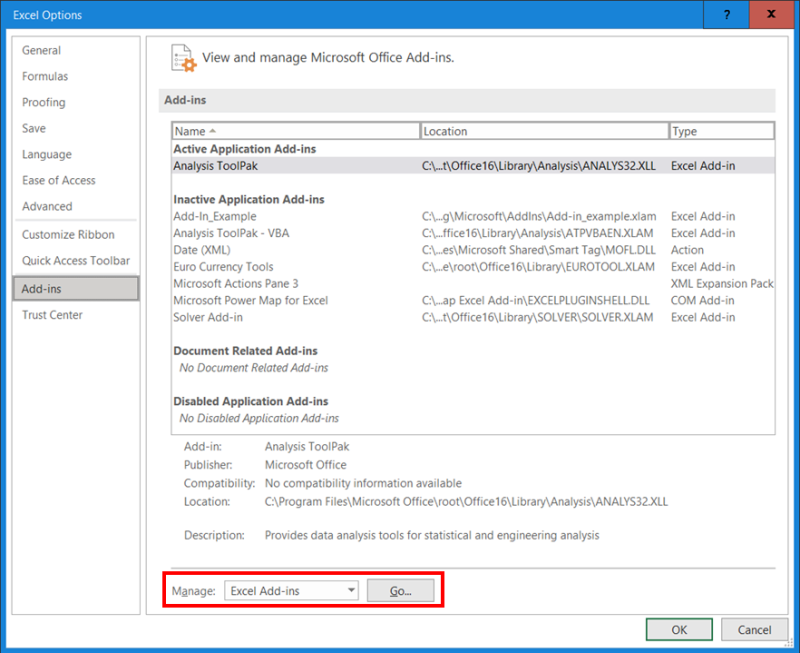The width and height of the screenshot is (800, 653).
Task: Open Customize Ribbon settings
Action: pos(68,235)
